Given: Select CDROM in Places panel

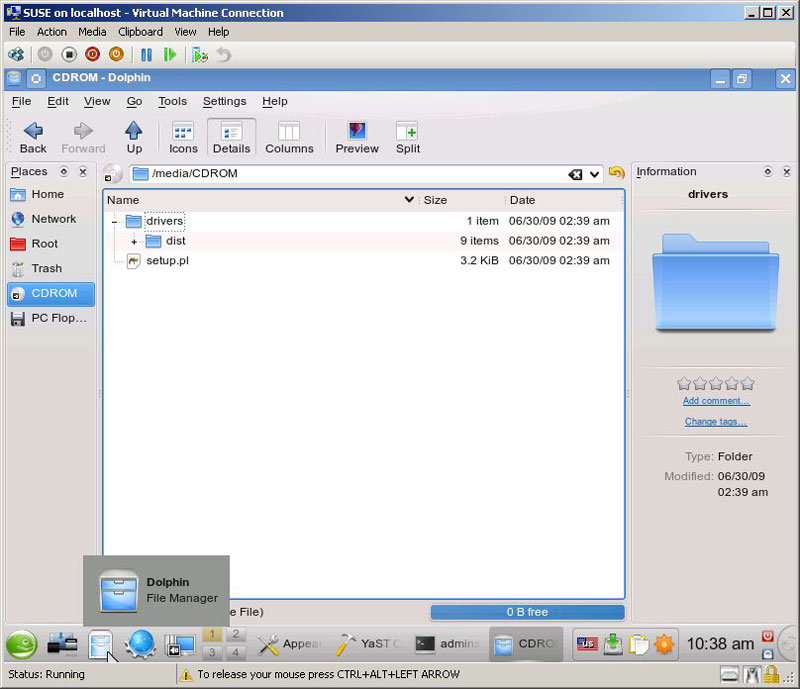Looking at the screenshot, I should coord(51,293).
